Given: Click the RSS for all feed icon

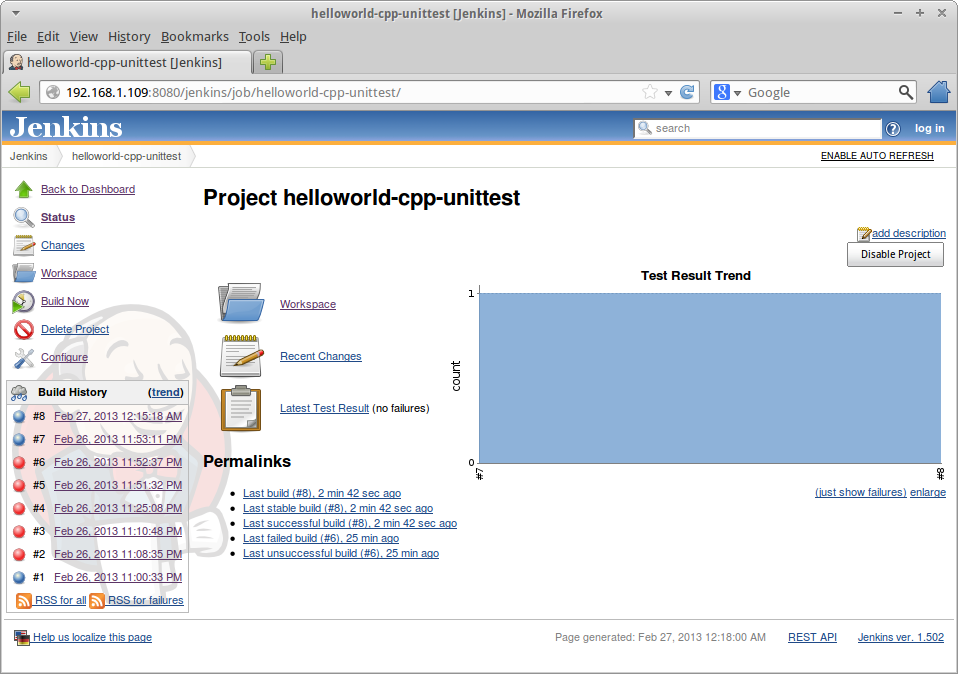Looking at the screenshot, I should (24, 601).
